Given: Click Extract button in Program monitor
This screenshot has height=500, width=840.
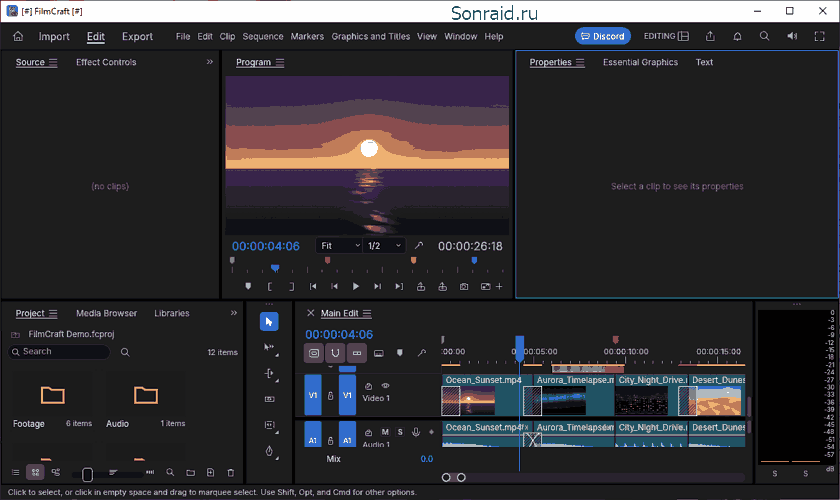Looking at the screenshot, I should pyautogui.click(x=442, y=287).
